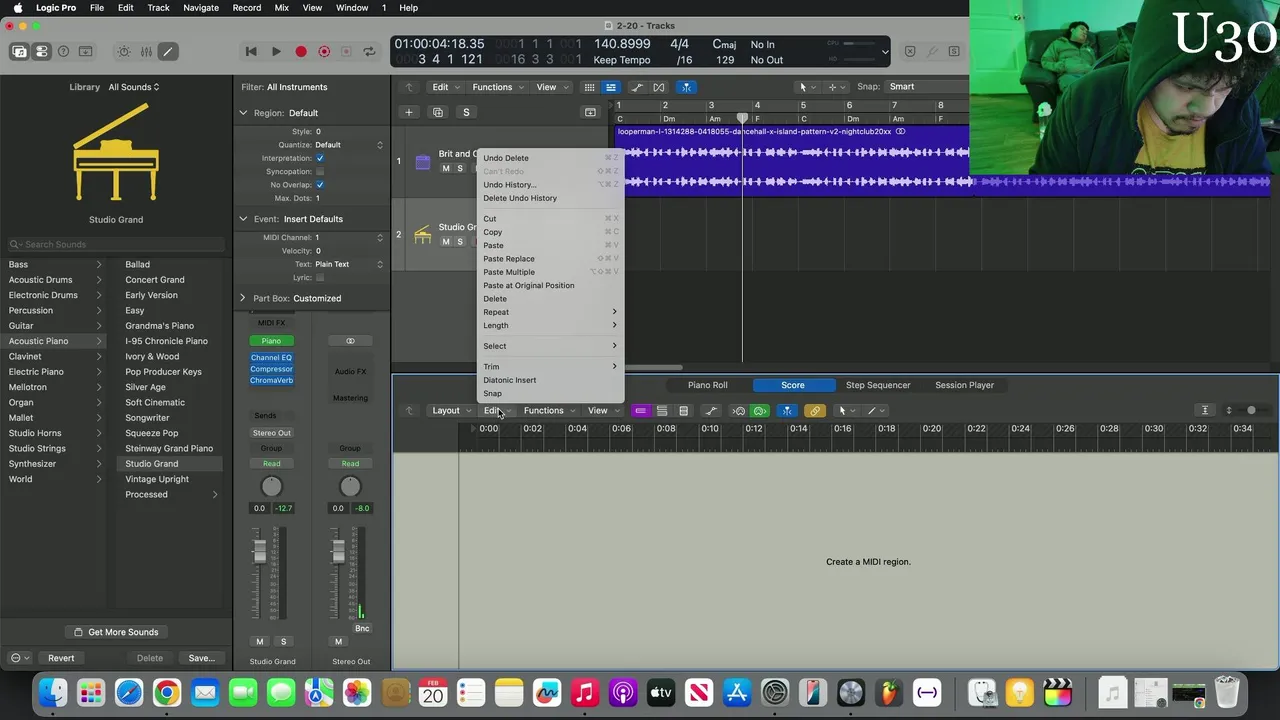Expand the Part Box Customized section
Viewport: 1280px width, 720px height.
[243, 298]
